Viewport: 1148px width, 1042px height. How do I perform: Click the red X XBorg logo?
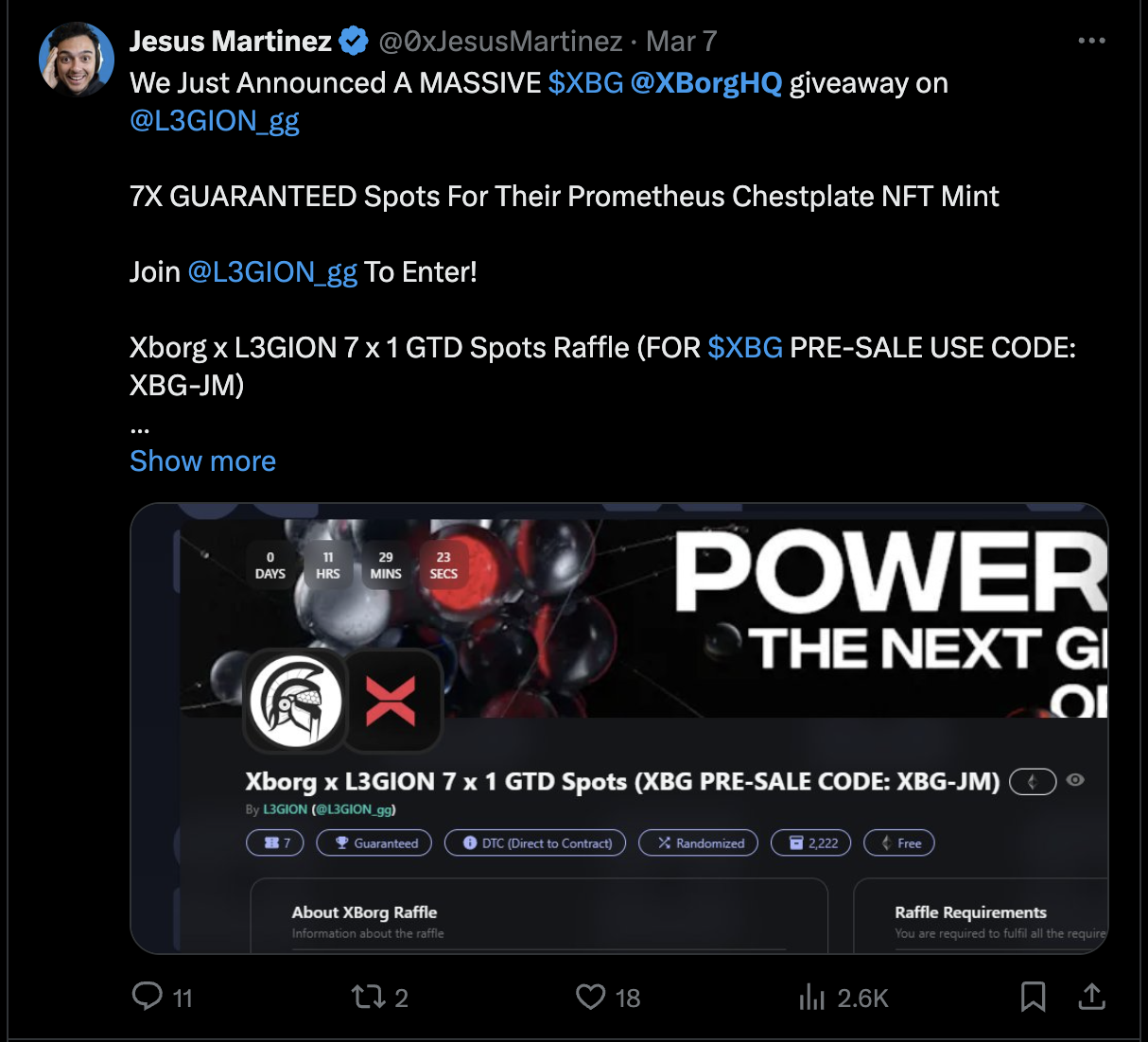pyautogui.click(x=391, y=701)
